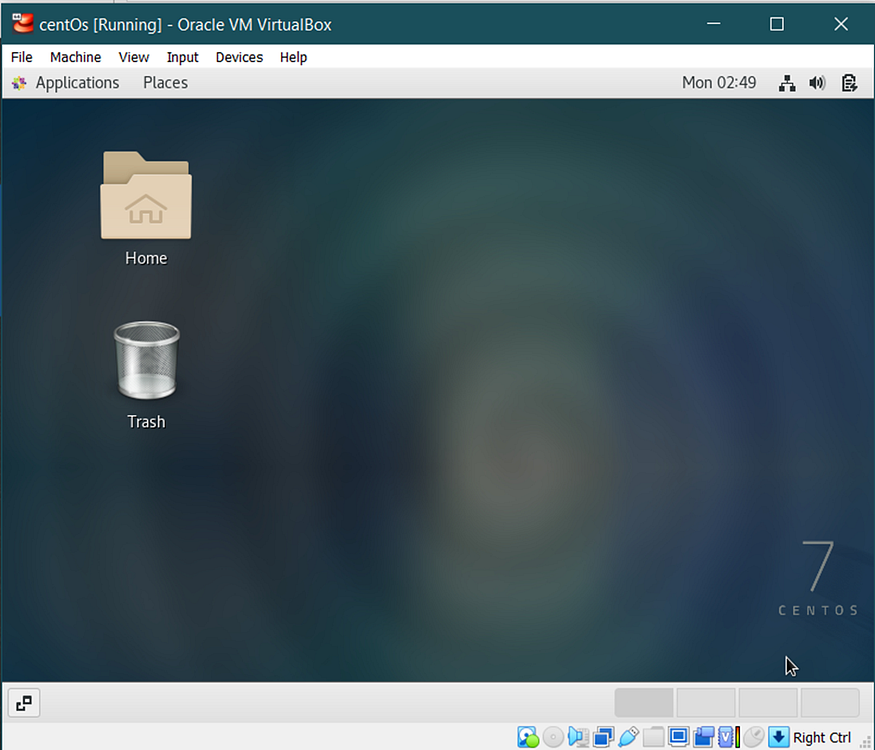Click the video capture recording icon
This screenshot has height=750, width=875.
[x=704, y=737]
